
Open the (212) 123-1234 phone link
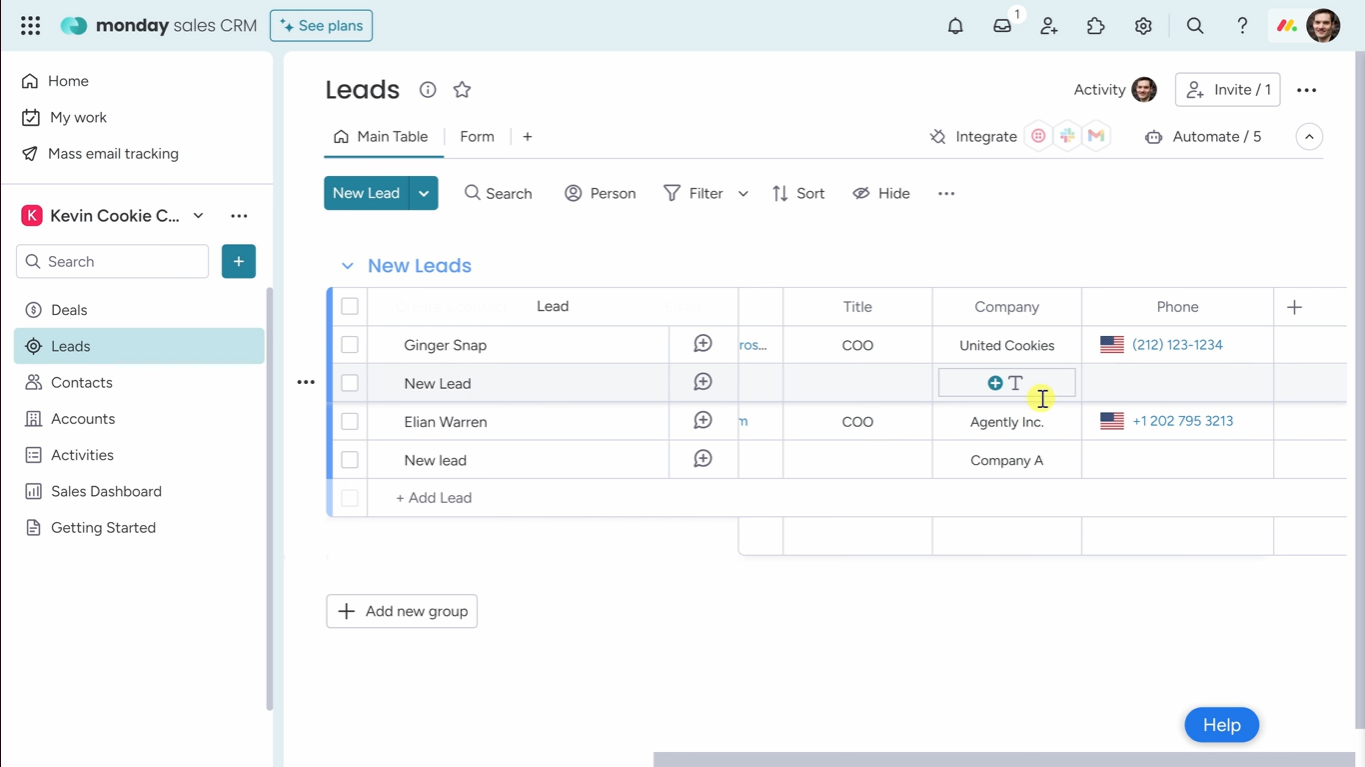coord(1177,344)
